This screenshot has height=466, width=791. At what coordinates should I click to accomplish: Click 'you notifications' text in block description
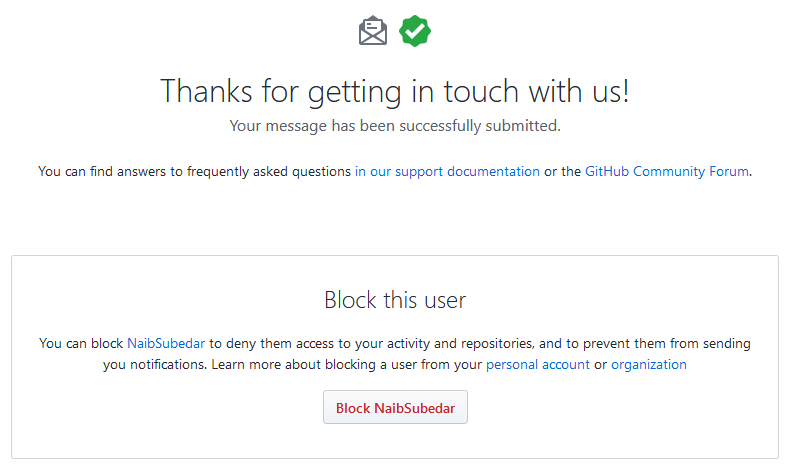pos(155,365)
